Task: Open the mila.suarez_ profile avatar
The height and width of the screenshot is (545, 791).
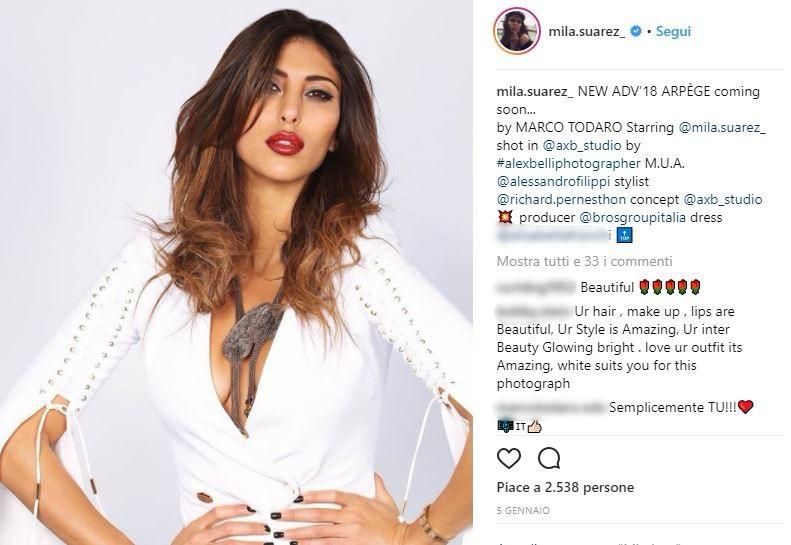Action: point(517,31)
